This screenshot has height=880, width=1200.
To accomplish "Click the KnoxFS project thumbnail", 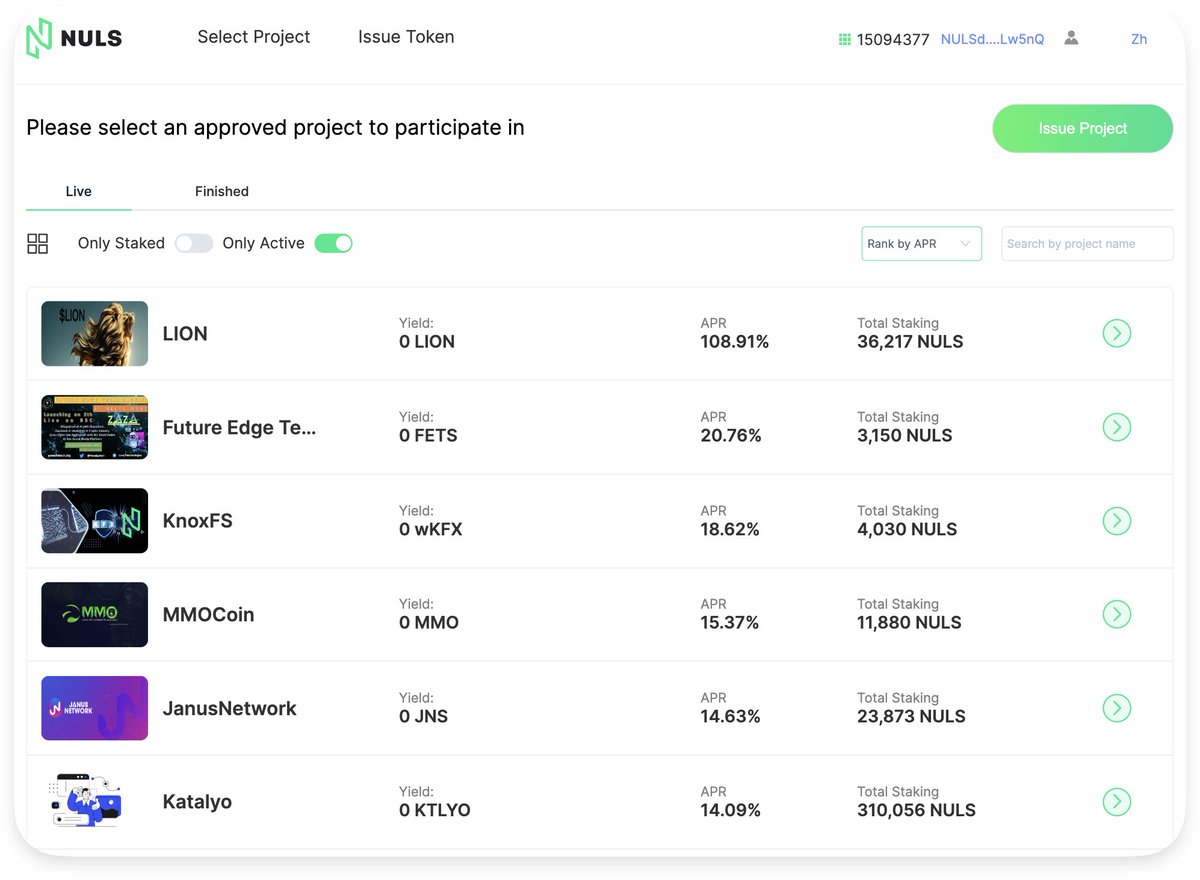I will click(94, 520).
